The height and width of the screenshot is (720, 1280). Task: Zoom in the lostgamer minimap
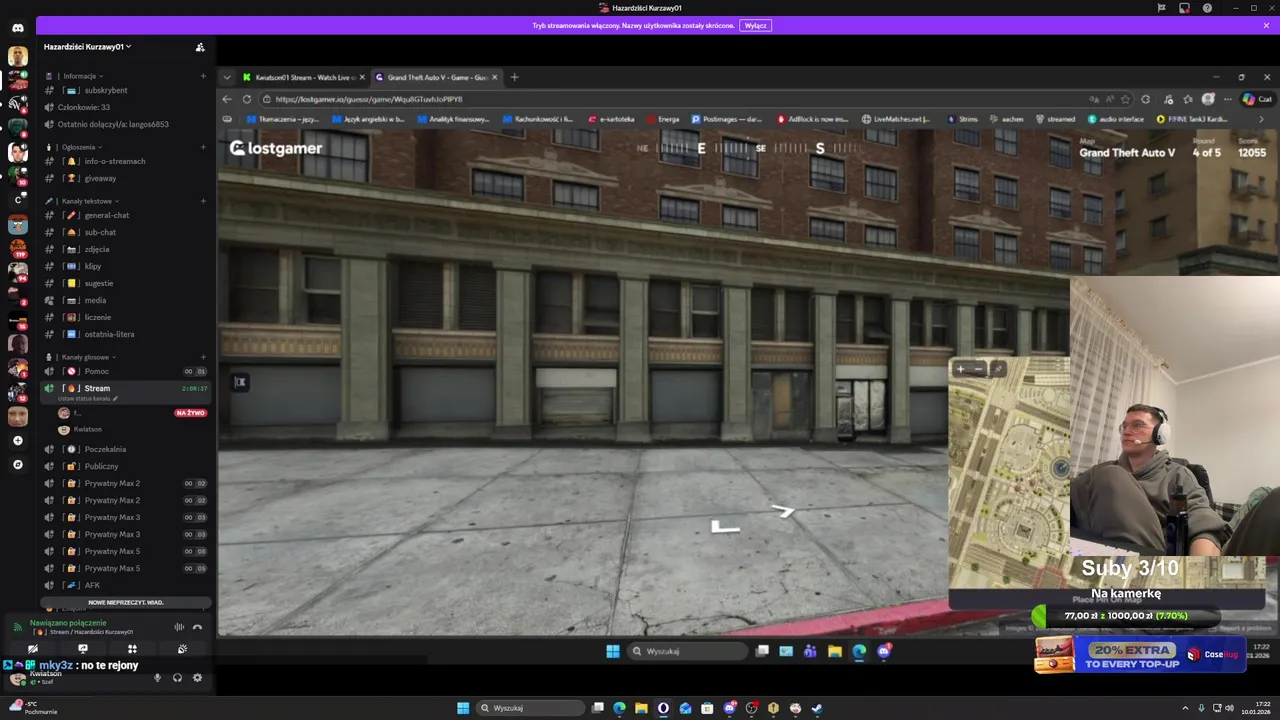click(960, 369)
